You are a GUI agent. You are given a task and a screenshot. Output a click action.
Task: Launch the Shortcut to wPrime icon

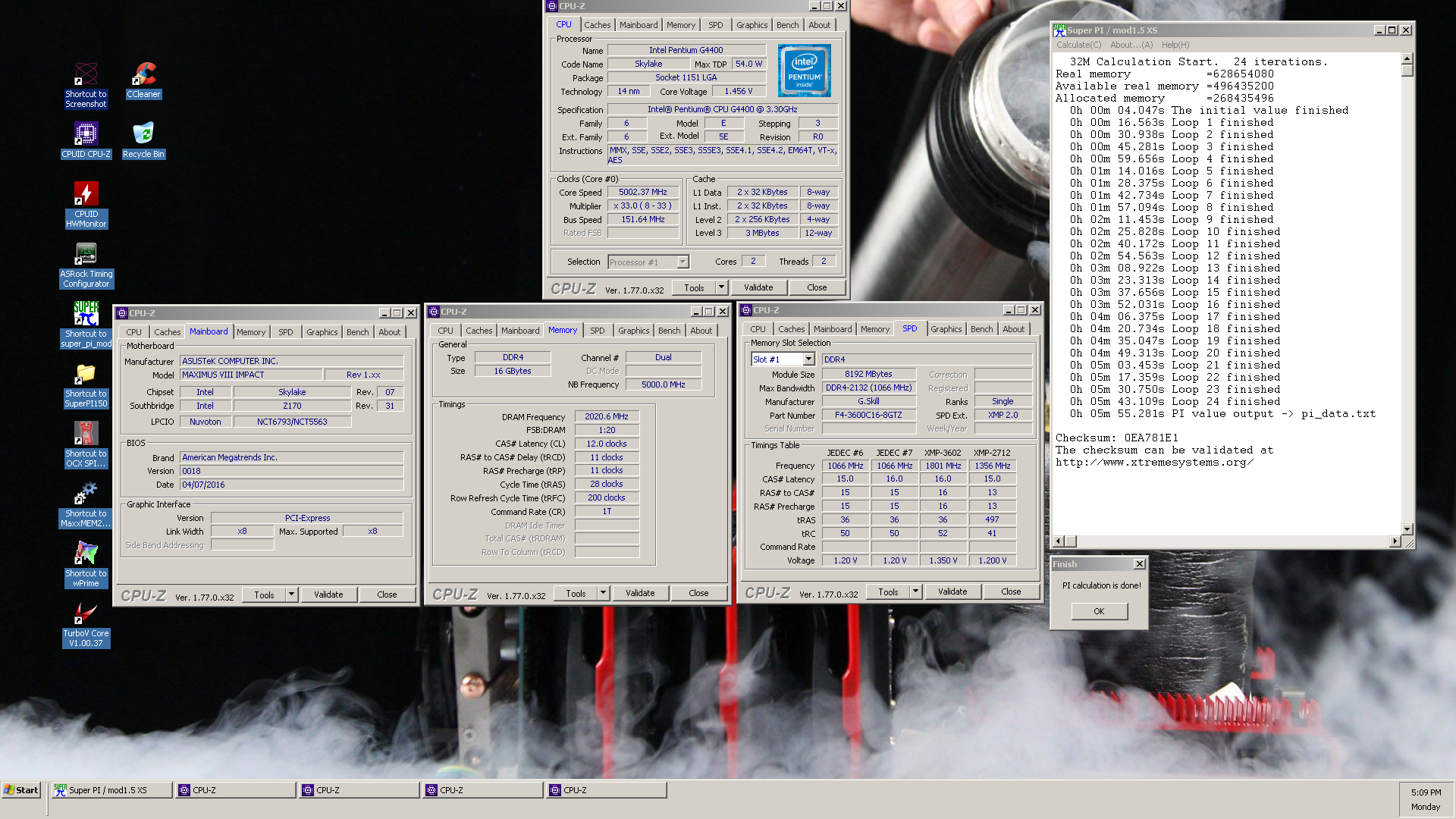(x=86, y=564)
